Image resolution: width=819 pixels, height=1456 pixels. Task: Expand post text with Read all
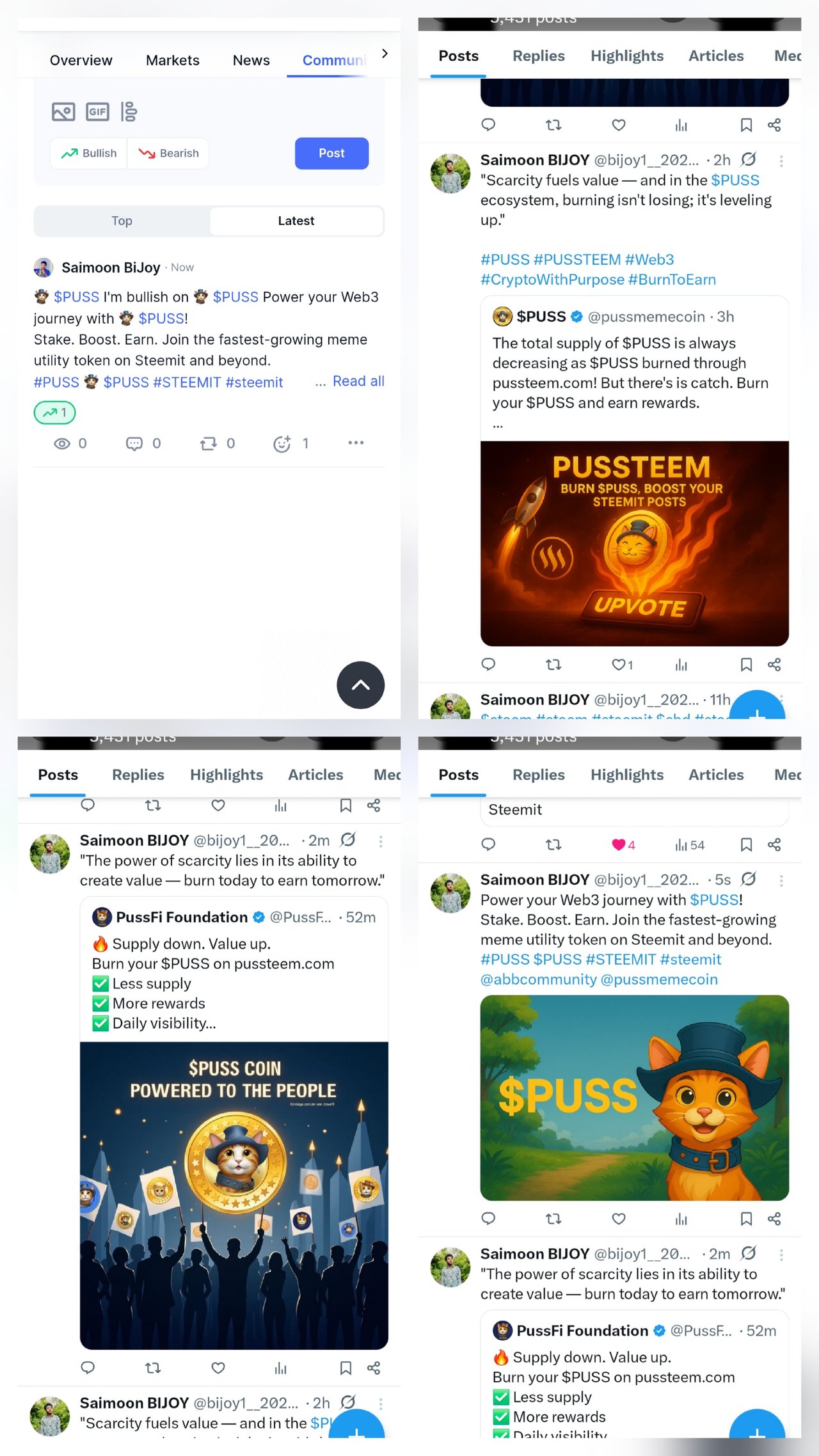[358, 381]
